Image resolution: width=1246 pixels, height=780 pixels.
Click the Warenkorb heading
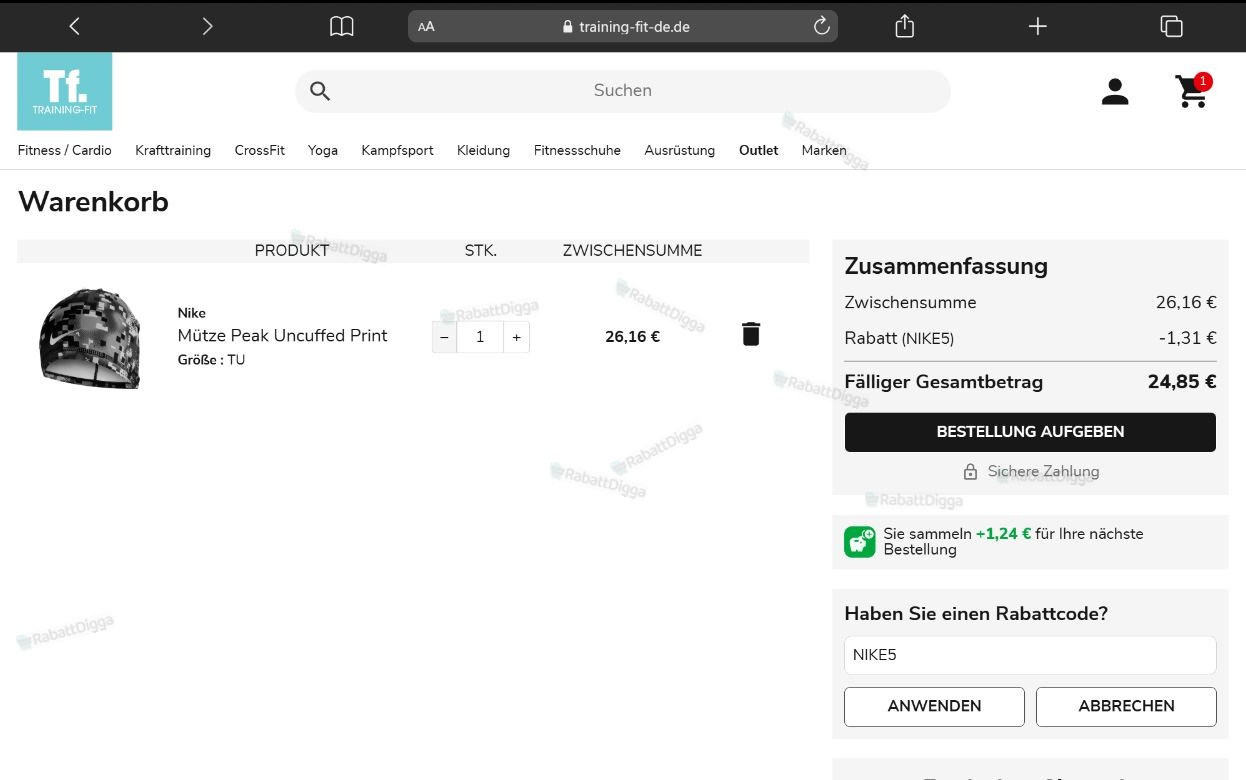[x=93, y=202]
